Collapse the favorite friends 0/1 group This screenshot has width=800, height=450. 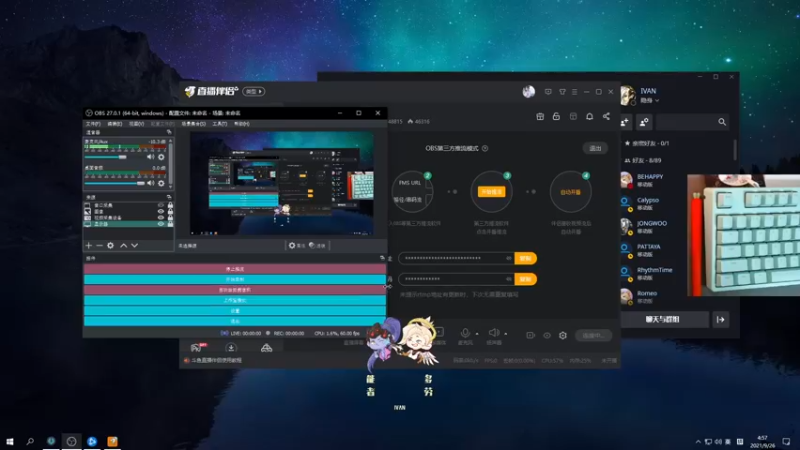click(x=647, y=143)
